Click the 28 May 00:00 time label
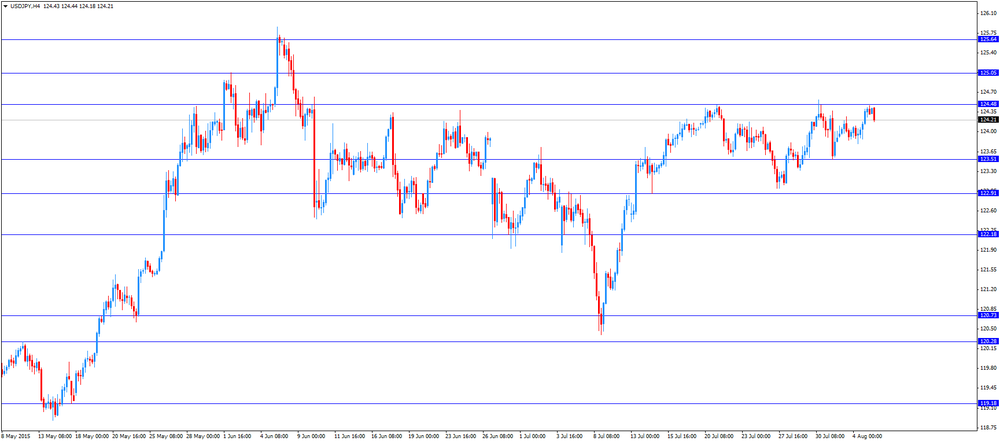 tap(203, 437)
